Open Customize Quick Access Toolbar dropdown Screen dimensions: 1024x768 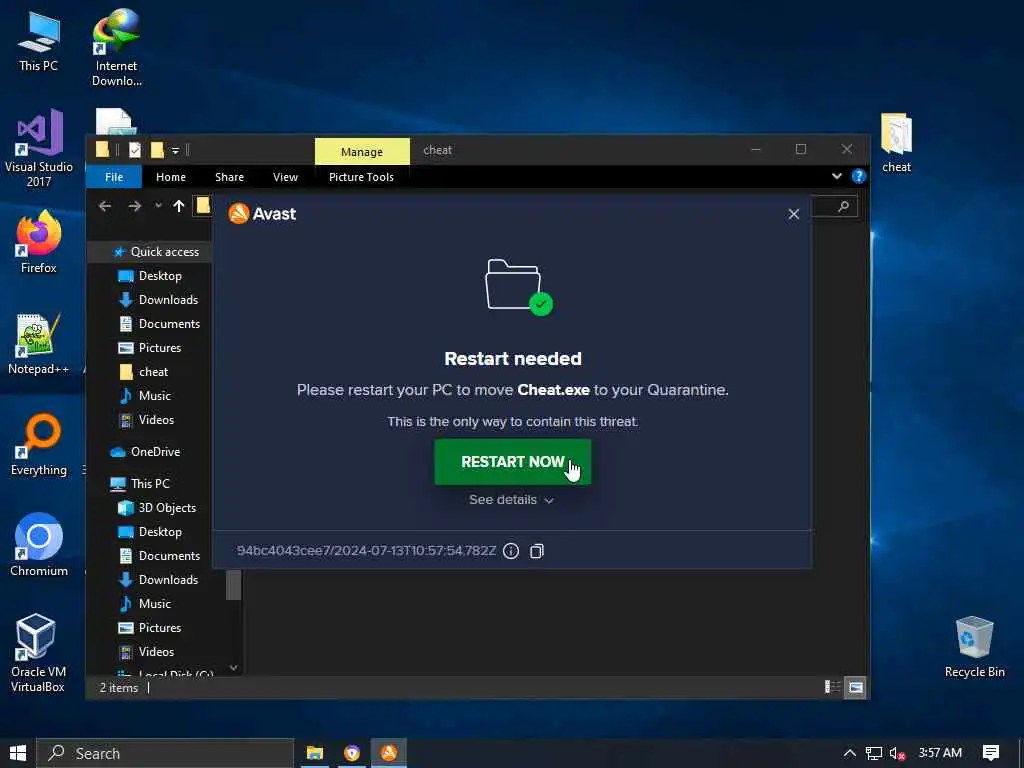(175, 151)
